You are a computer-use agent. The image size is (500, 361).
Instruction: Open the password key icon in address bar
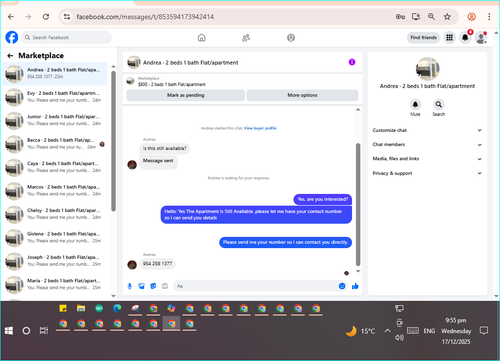pos(400,17)
